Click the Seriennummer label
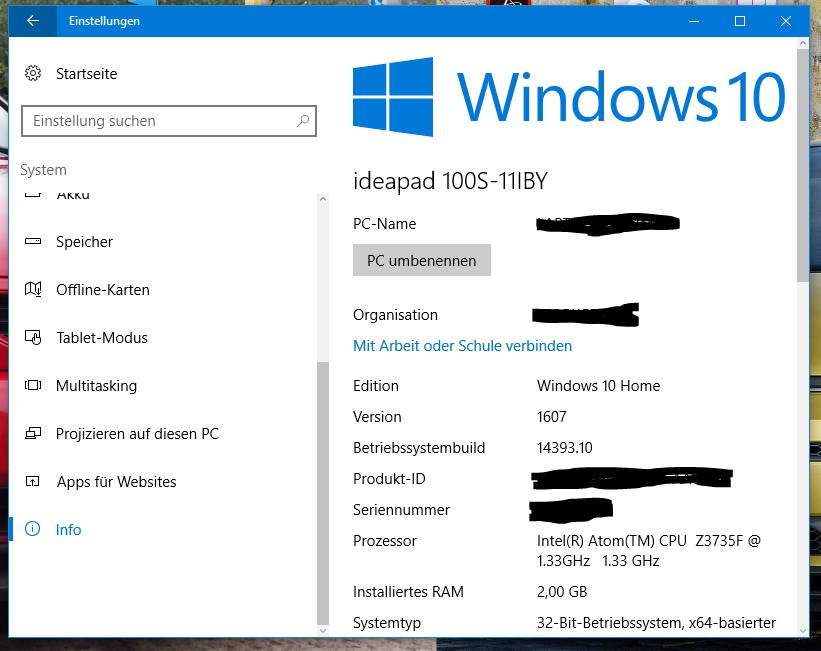This screenshot has width=821, height=651. (x=401, y=510)
